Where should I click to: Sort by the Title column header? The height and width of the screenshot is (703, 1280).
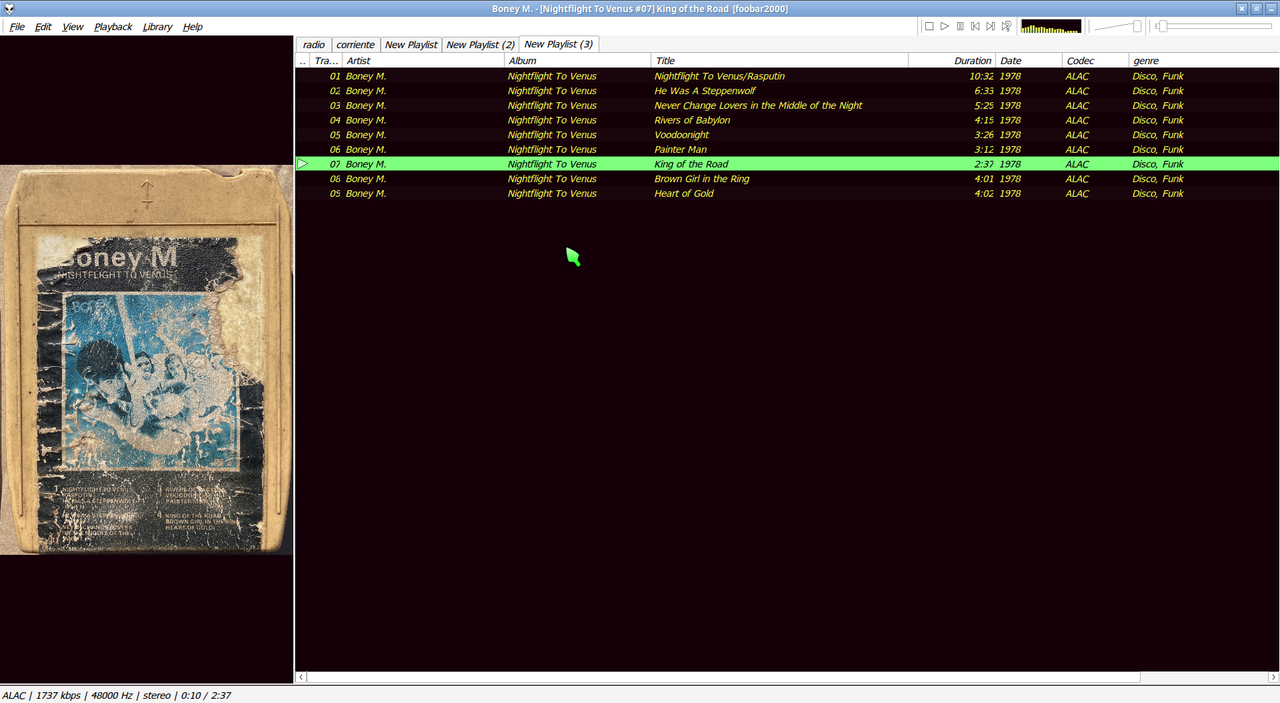click(x=779, y=61)
